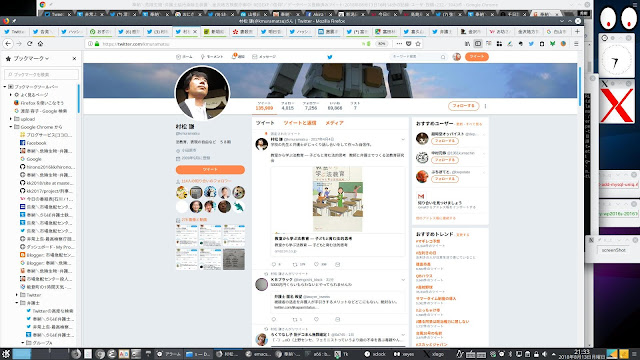The width and height of the screenshot is (640, 360).
Task: Follow the second suggested user
Action: (444, 160)
